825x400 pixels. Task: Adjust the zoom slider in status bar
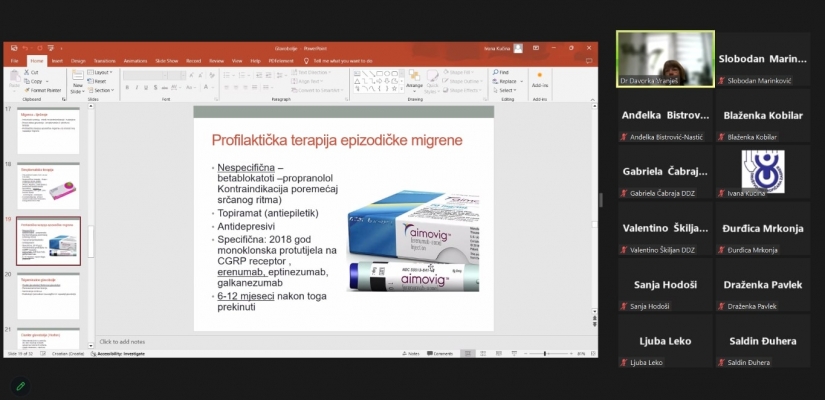[x=543, y=353]
